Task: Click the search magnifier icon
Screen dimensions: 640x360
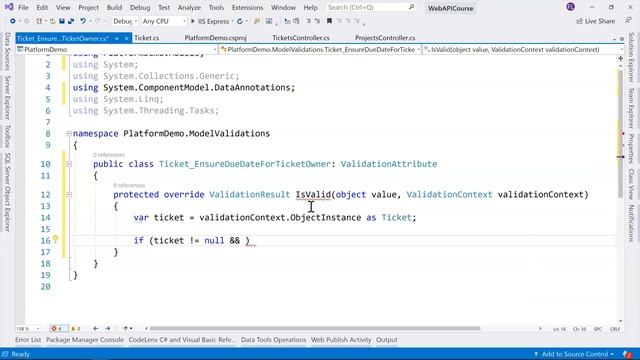Action: click(411, 7)
